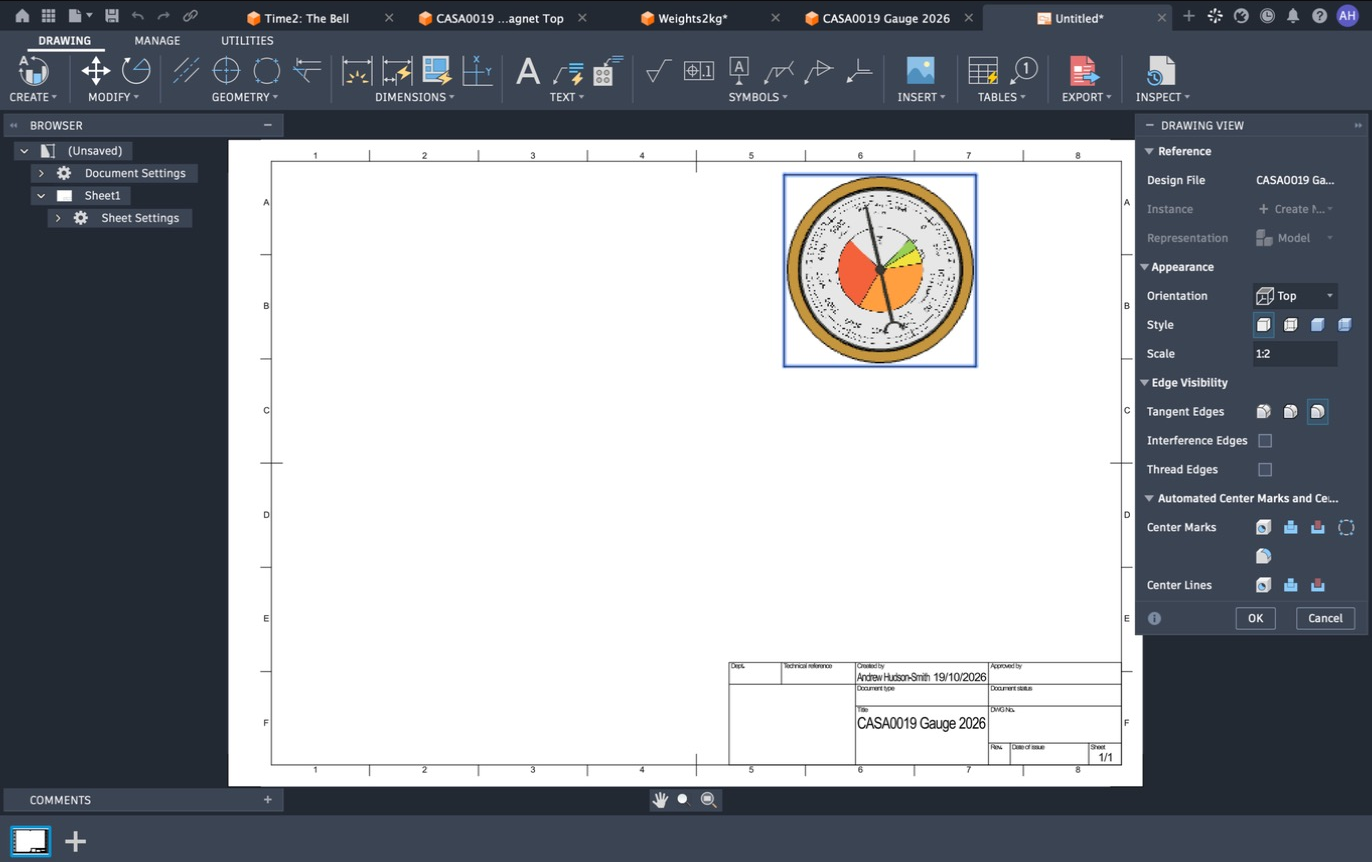
Task: Toggle hole center marks option
Action: point(1264,528)
